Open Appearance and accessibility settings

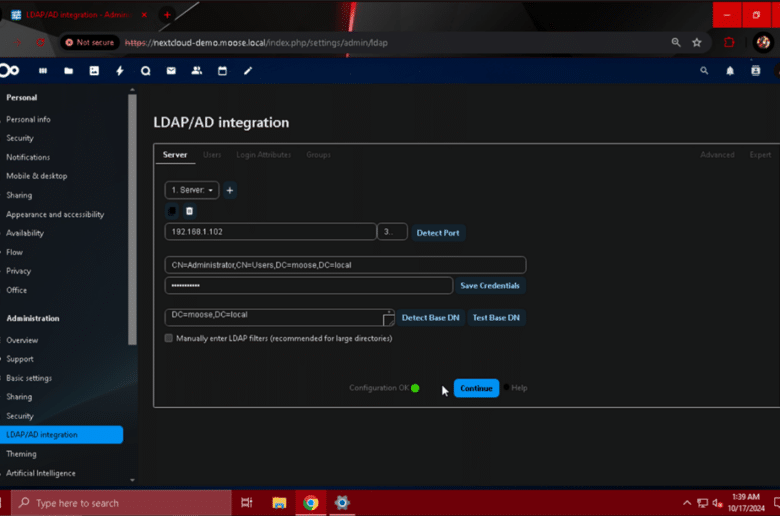point(55,214)
